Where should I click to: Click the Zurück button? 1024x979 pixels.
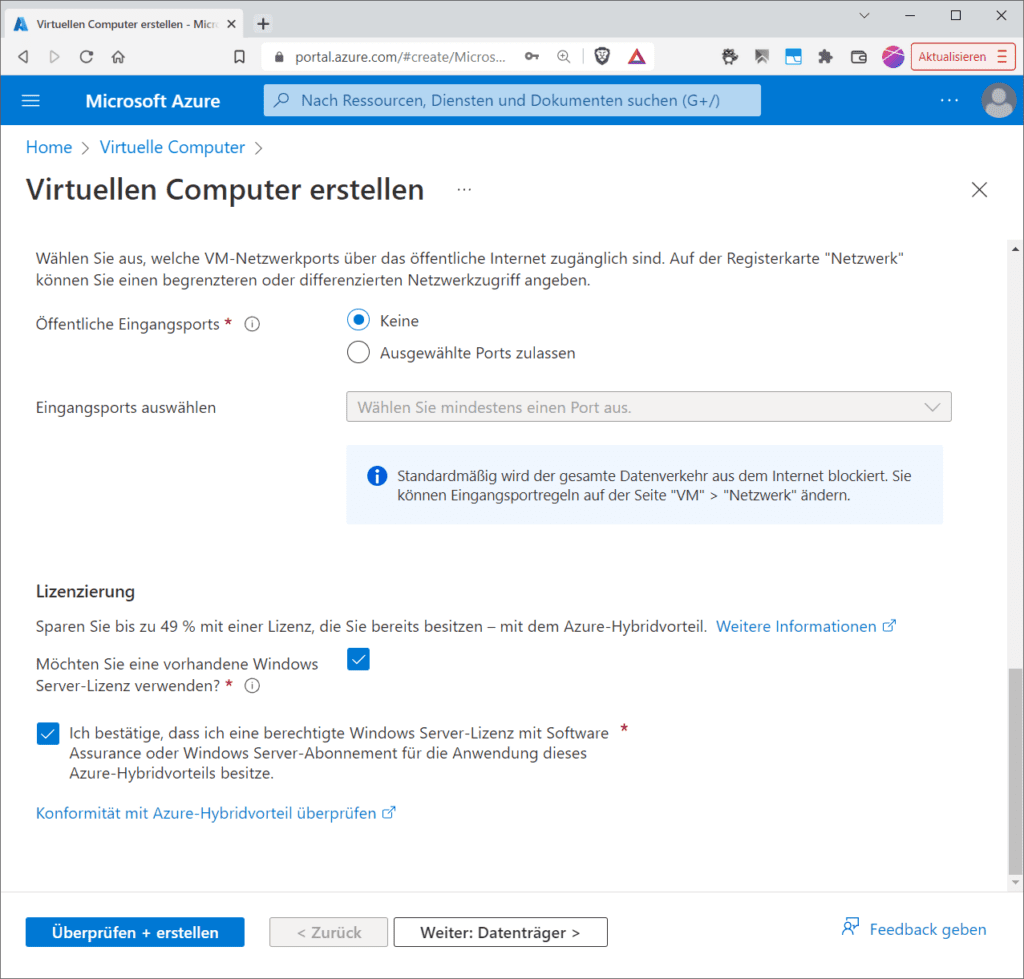click(328, 932)
